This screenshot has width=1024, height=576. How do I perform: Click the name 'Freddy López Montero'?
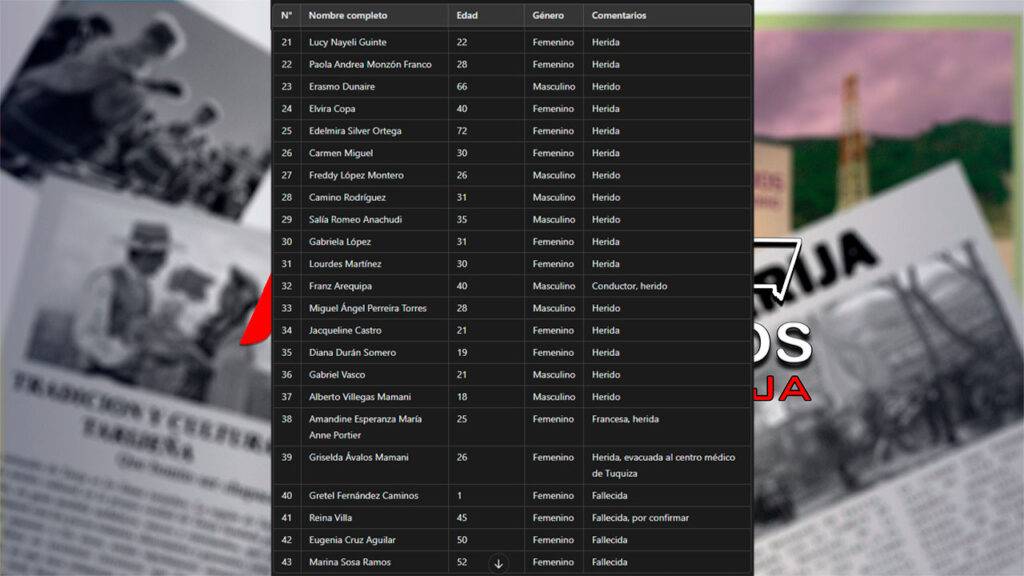point(356,176)
